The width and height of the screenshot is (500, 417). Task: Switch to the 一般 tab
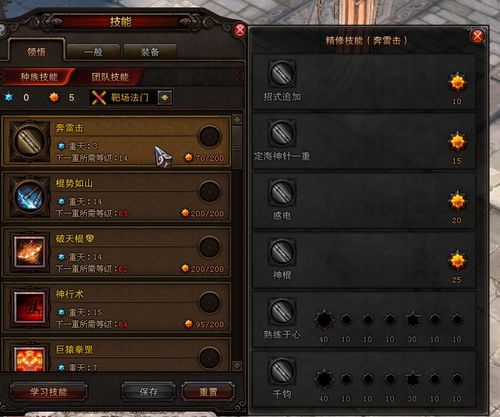(x=93, y=52)
